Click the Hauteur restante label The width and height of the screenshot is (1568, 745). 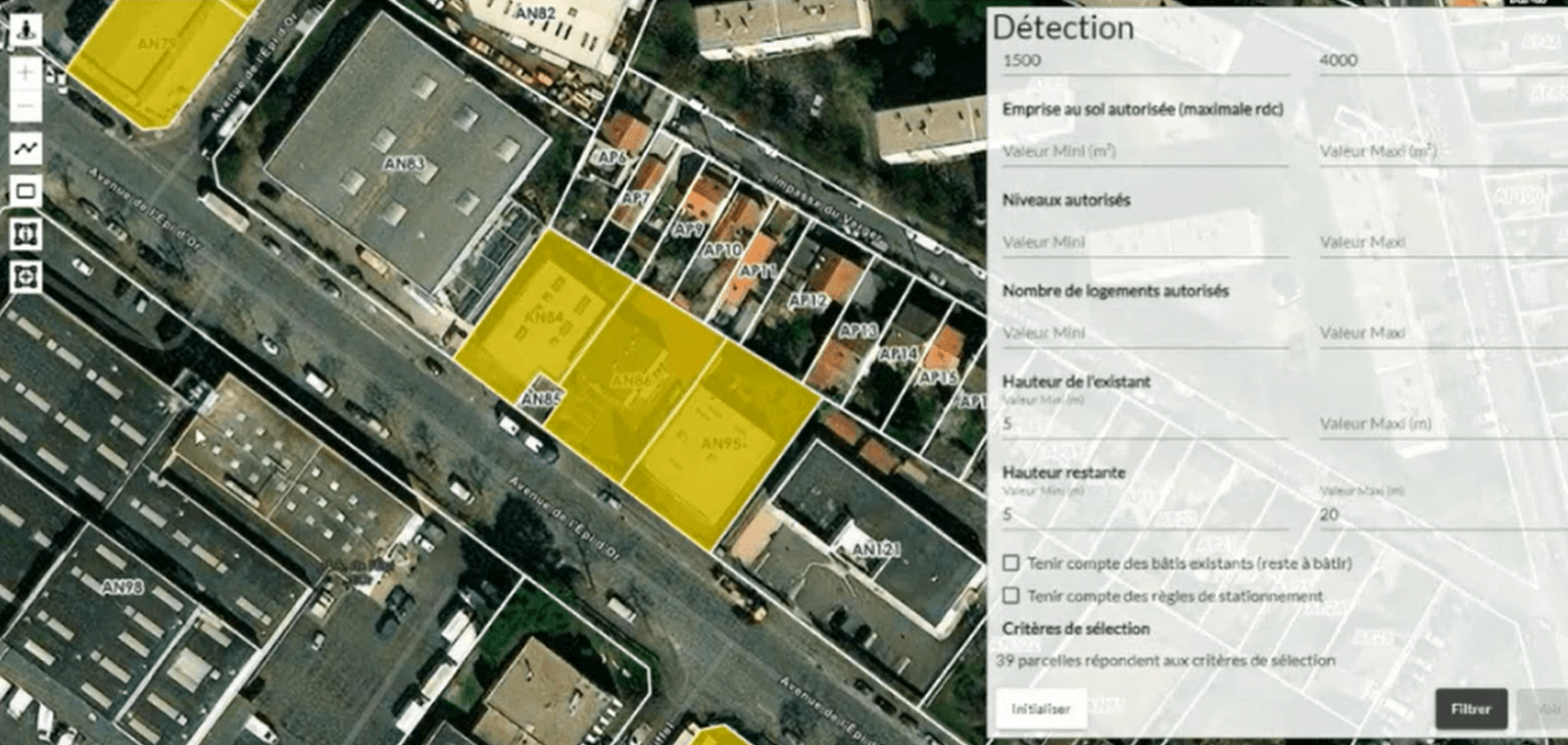(1063, 472)
